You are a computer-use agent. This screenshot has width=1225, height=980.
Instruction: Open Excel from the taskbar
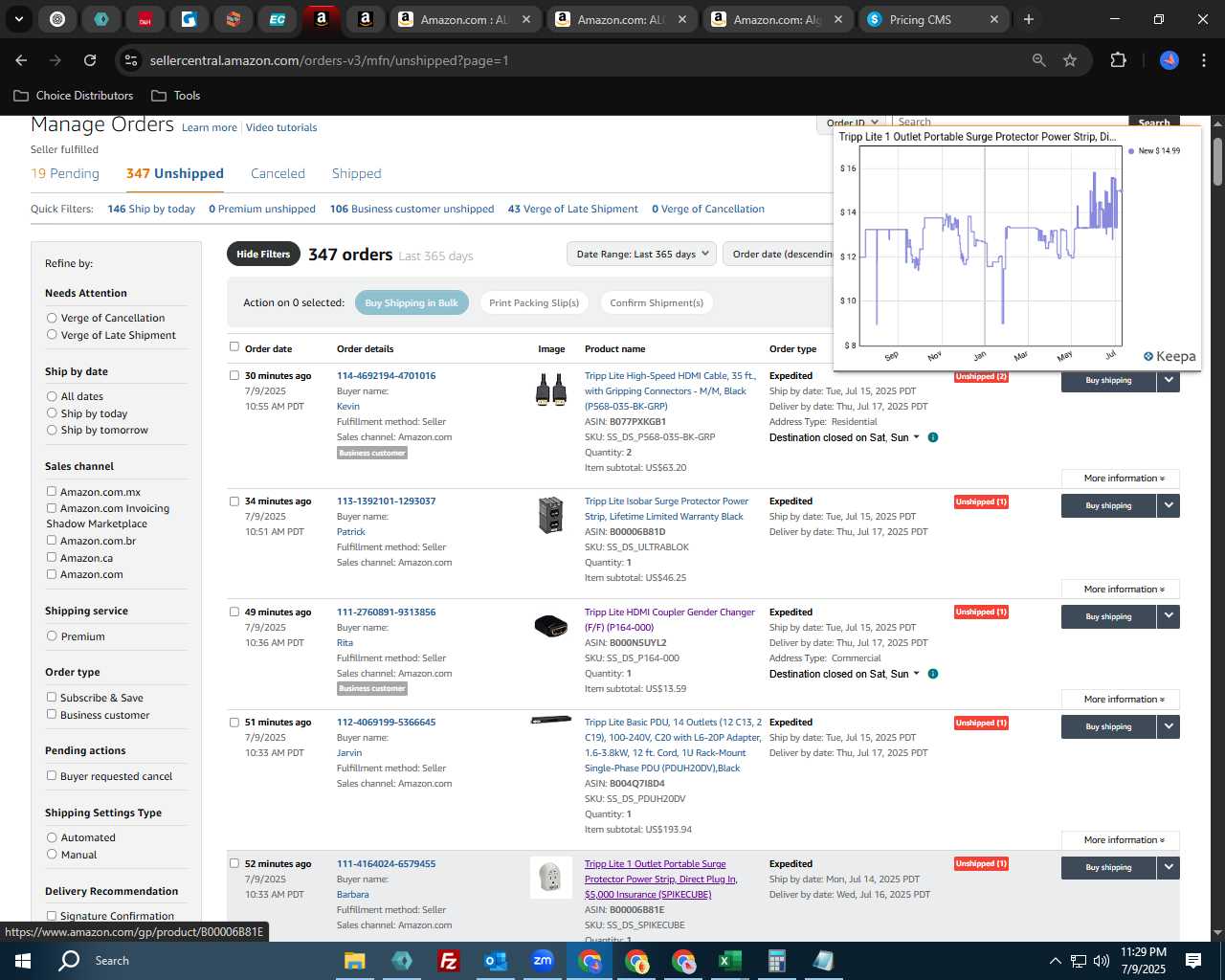tap(729, 961)
